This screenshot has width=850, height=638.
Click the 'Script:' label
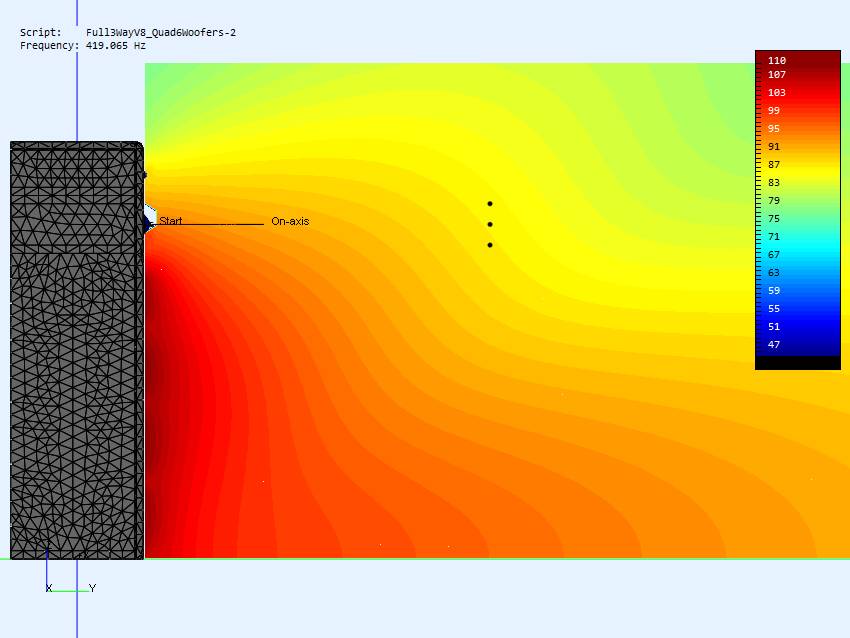point(41,33)
